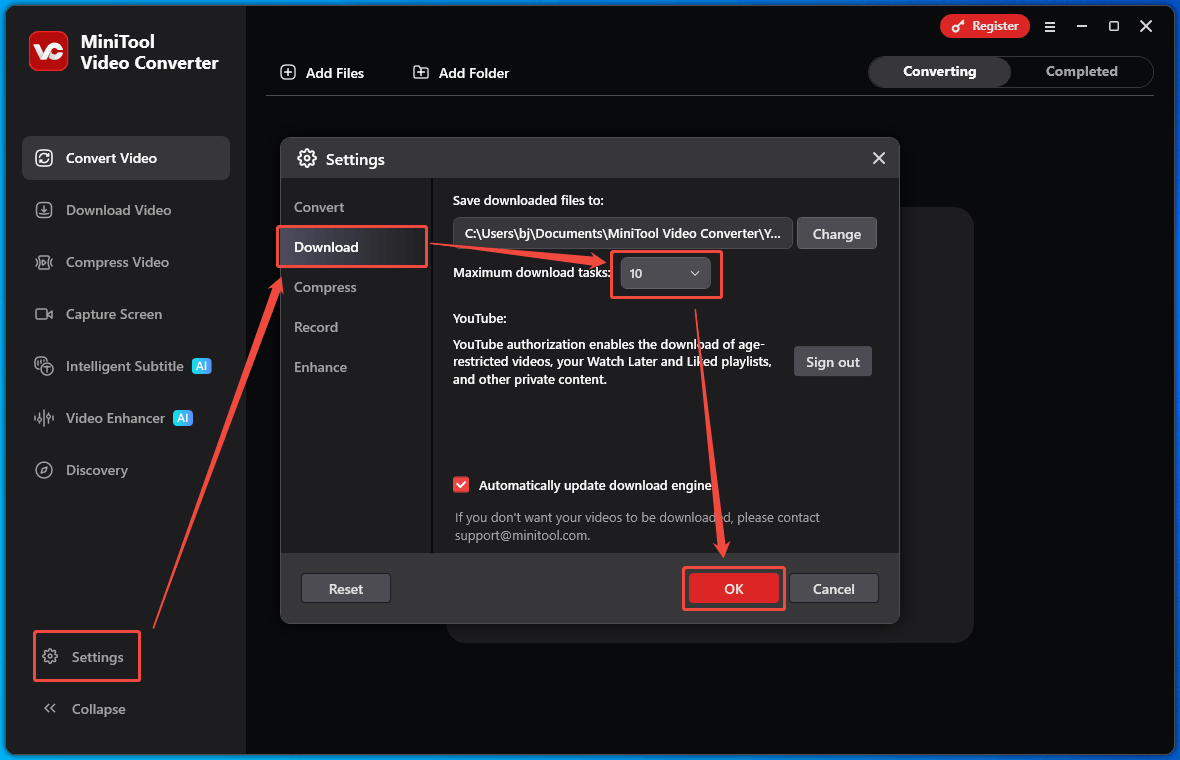Click the Collapse double-chevron icon

[50, 708]
